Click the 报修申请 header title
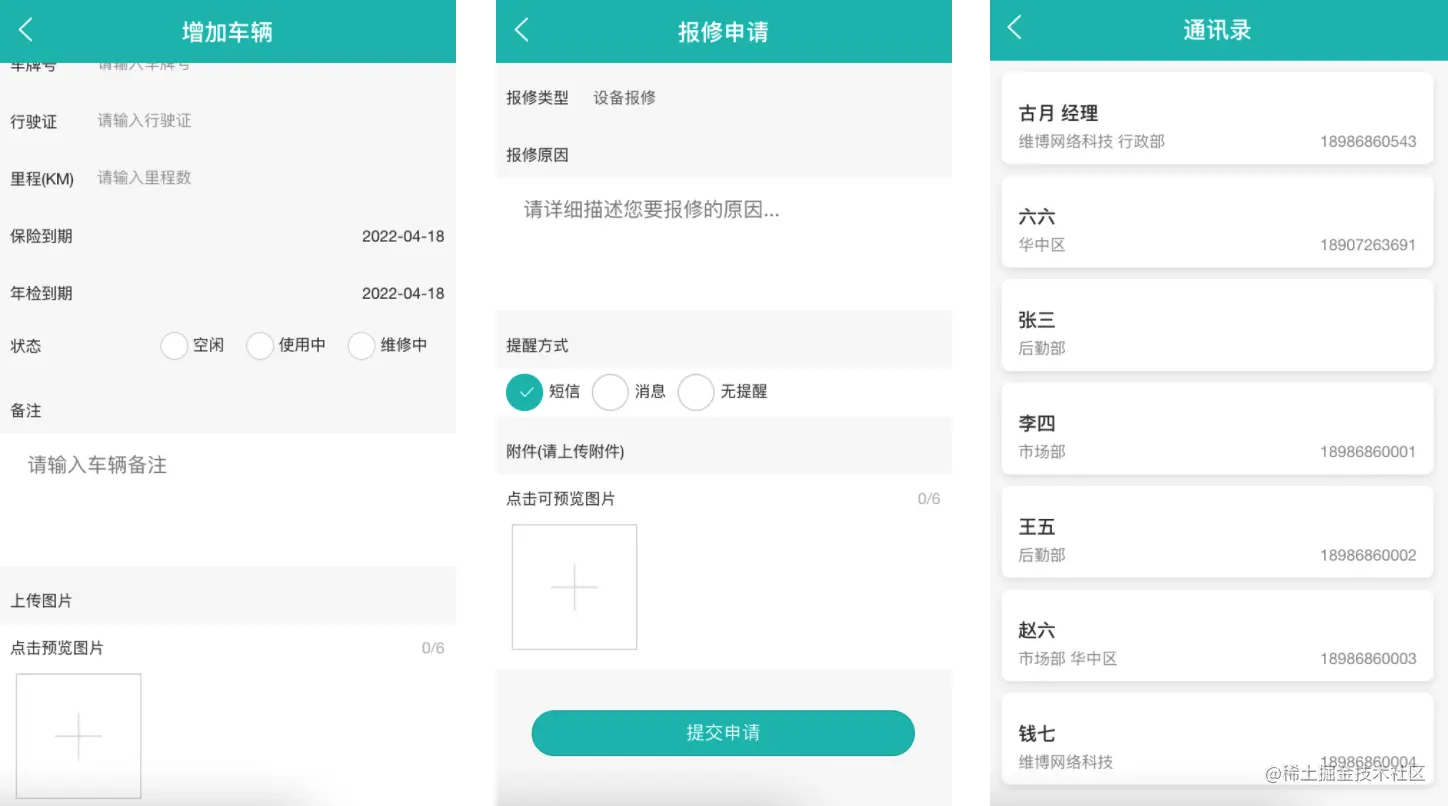This screenshot has width=1448, height=806. click(x=723, y=32)
